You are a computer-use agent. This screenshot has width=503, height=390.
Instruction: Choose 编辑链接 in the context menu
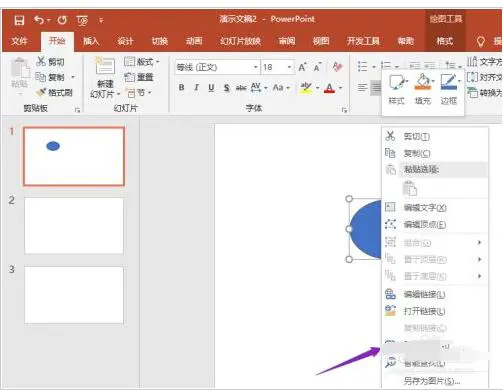[x=435, y=294]
